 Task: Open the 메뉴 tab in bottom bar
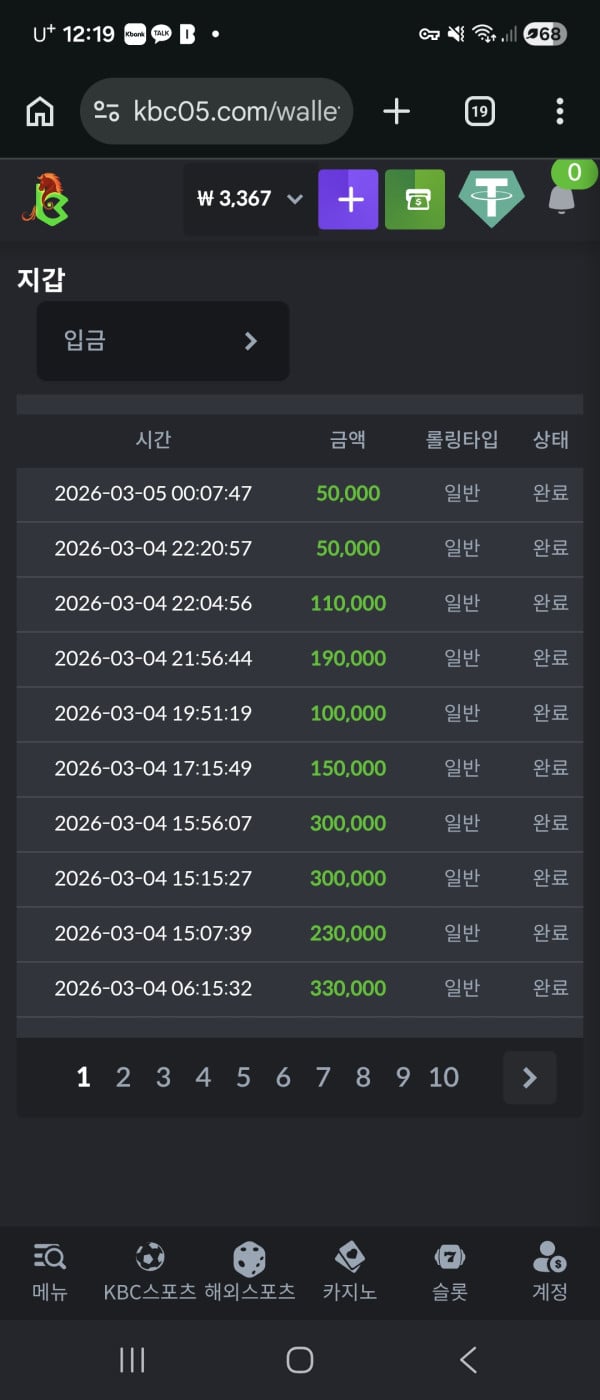click(49, 1271)
